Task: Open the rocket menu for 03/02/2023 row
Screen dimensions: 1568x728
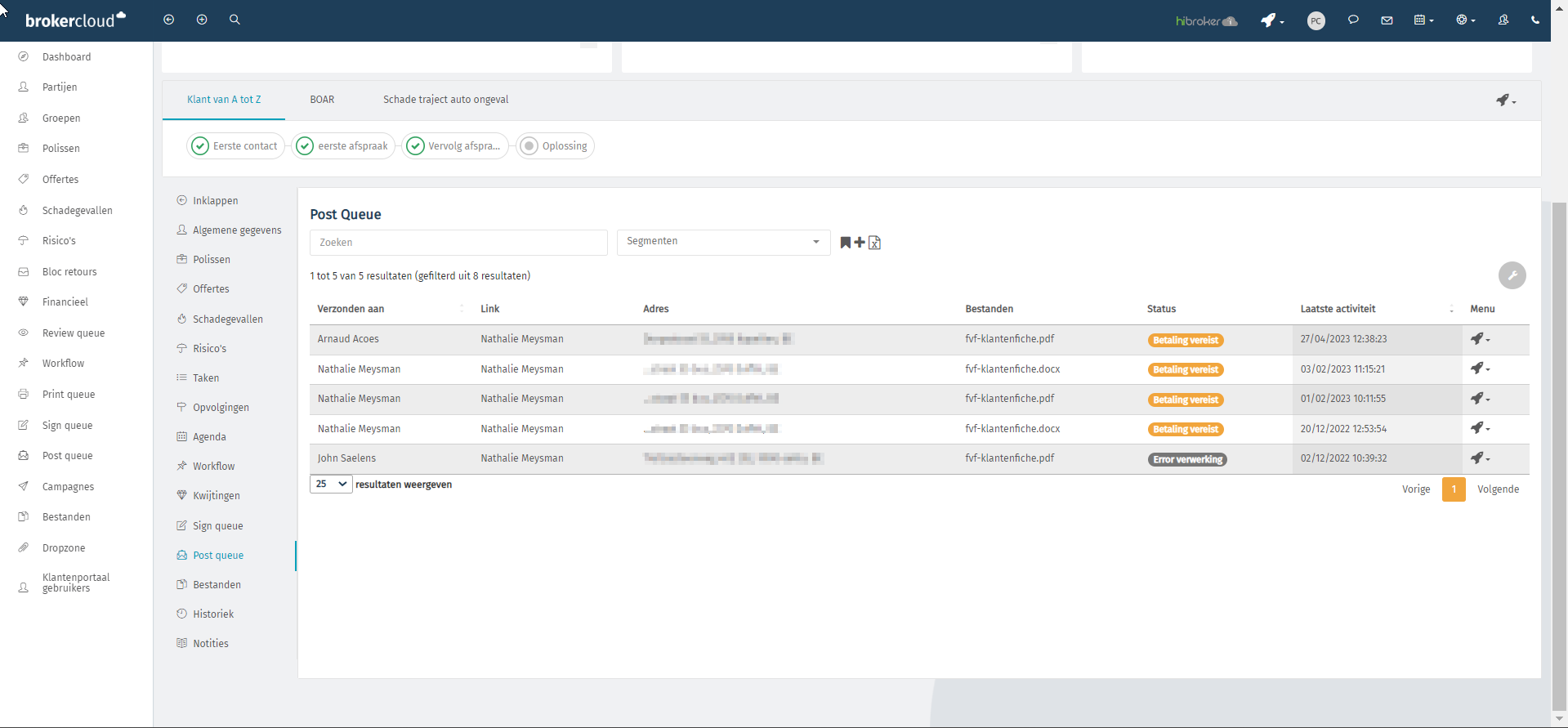Action: pyautogui.click(x=1480, y=369)
